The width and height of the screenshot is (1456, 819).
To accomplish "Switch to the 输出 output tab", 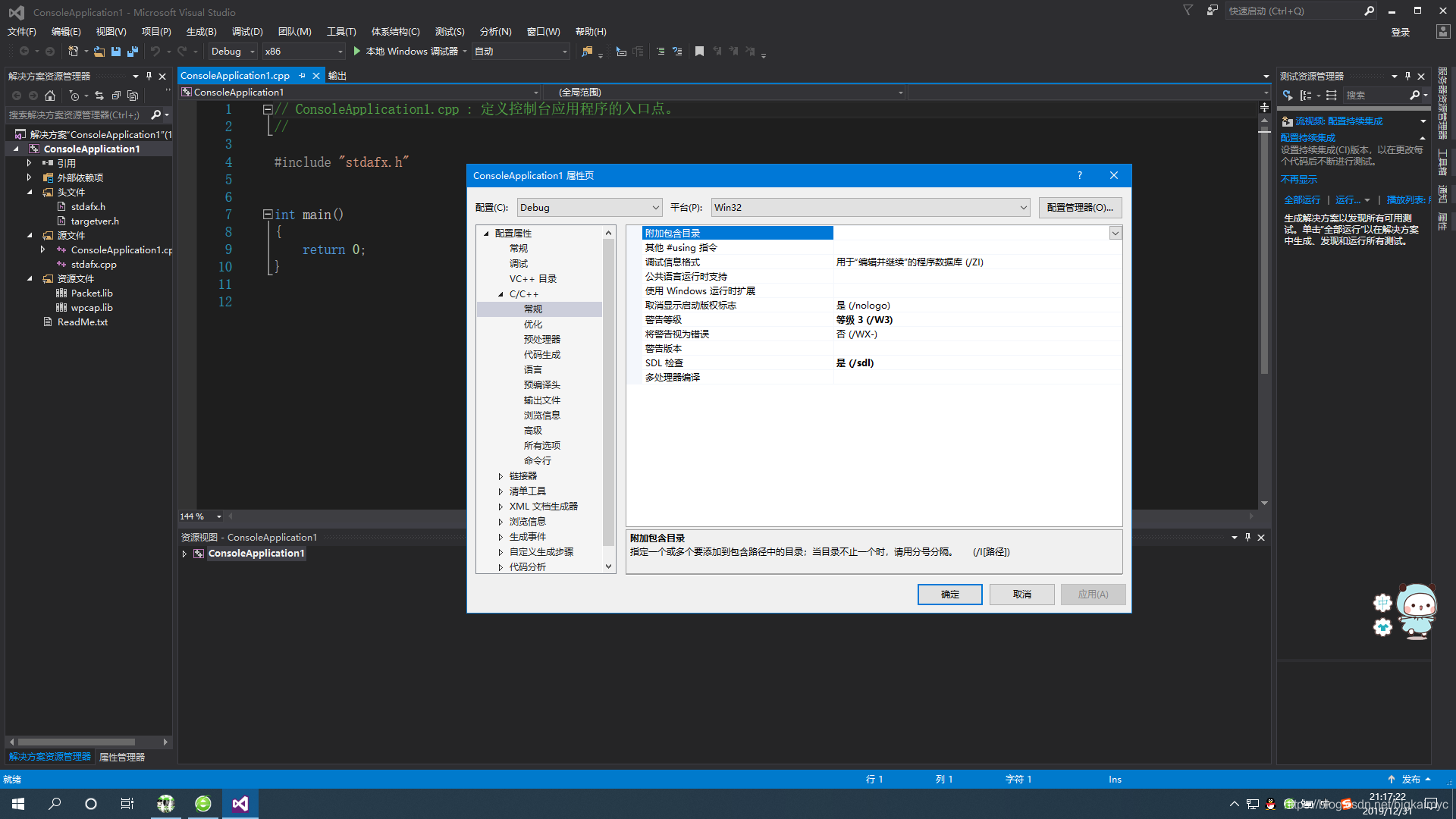I will 337,76.
